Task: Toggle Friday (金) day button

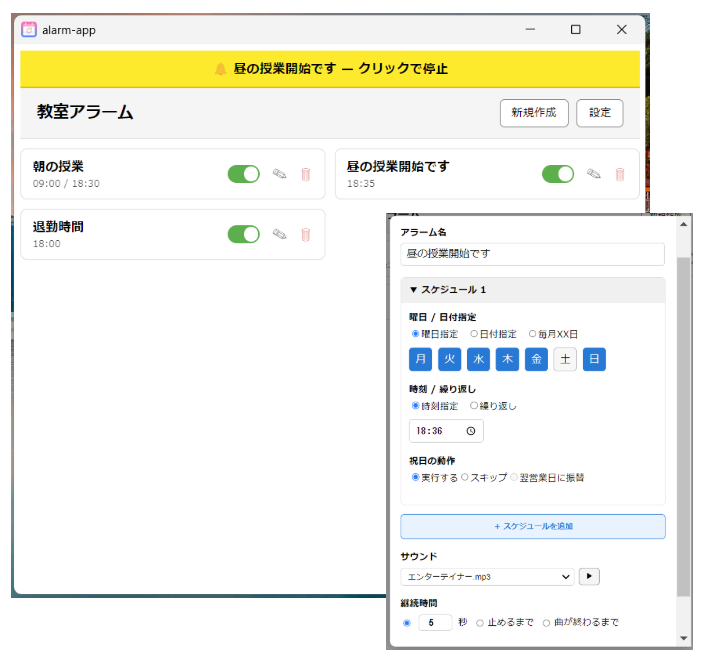Action: coord(536,359)
